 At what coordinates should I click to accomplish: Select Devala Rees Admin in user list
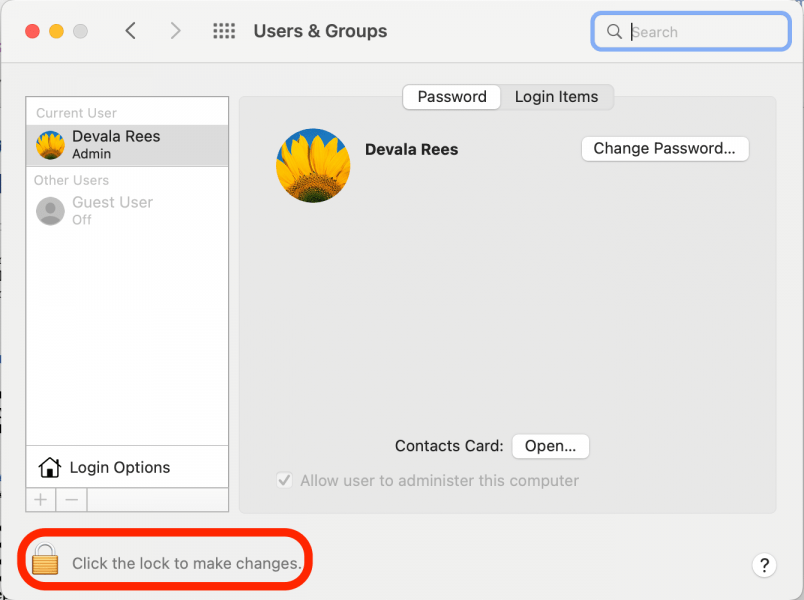[127, 145]
